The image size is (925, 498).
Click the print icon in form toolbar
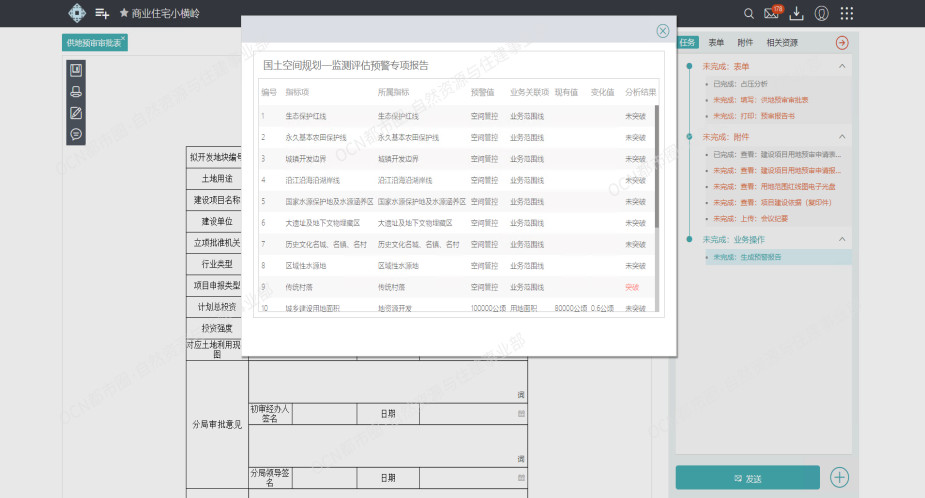click(x=76, y=91)
